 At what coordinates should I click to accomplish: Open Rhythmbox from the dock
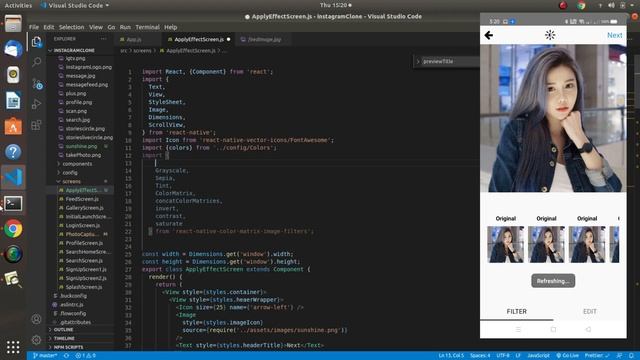pyautogui.click(x=13, y=75)
